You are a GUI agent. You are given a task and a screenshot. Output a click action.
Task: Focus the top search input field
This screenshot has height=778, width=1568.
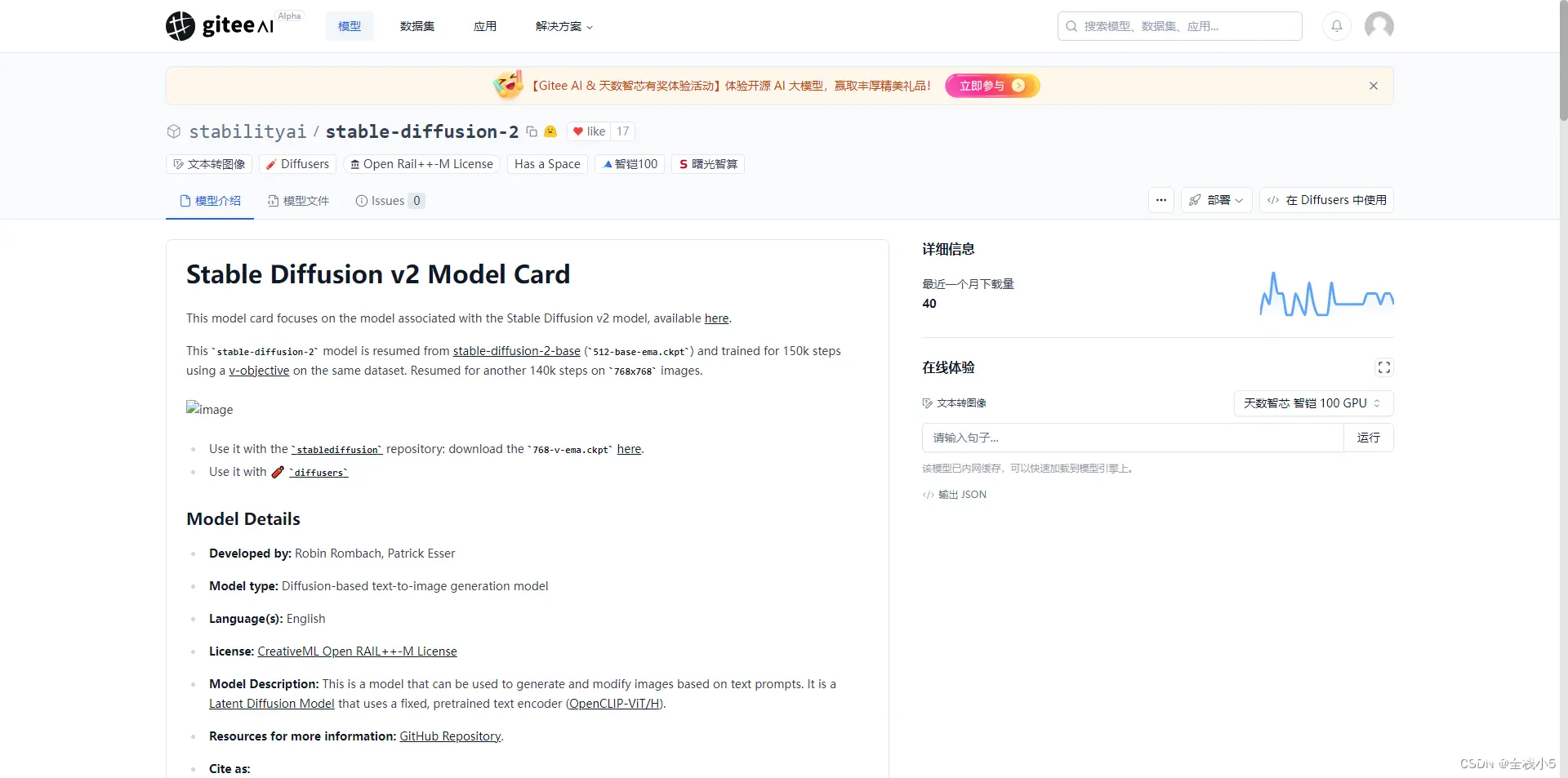click(1179, 26)
